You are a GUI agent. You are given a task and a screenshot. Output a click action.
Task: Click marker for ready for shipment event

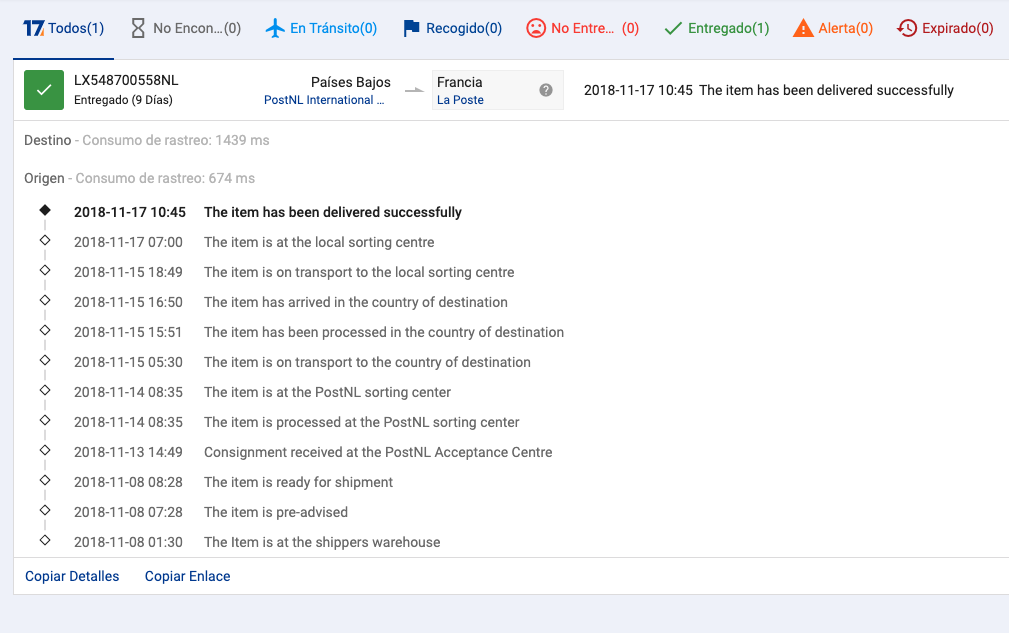45,481
